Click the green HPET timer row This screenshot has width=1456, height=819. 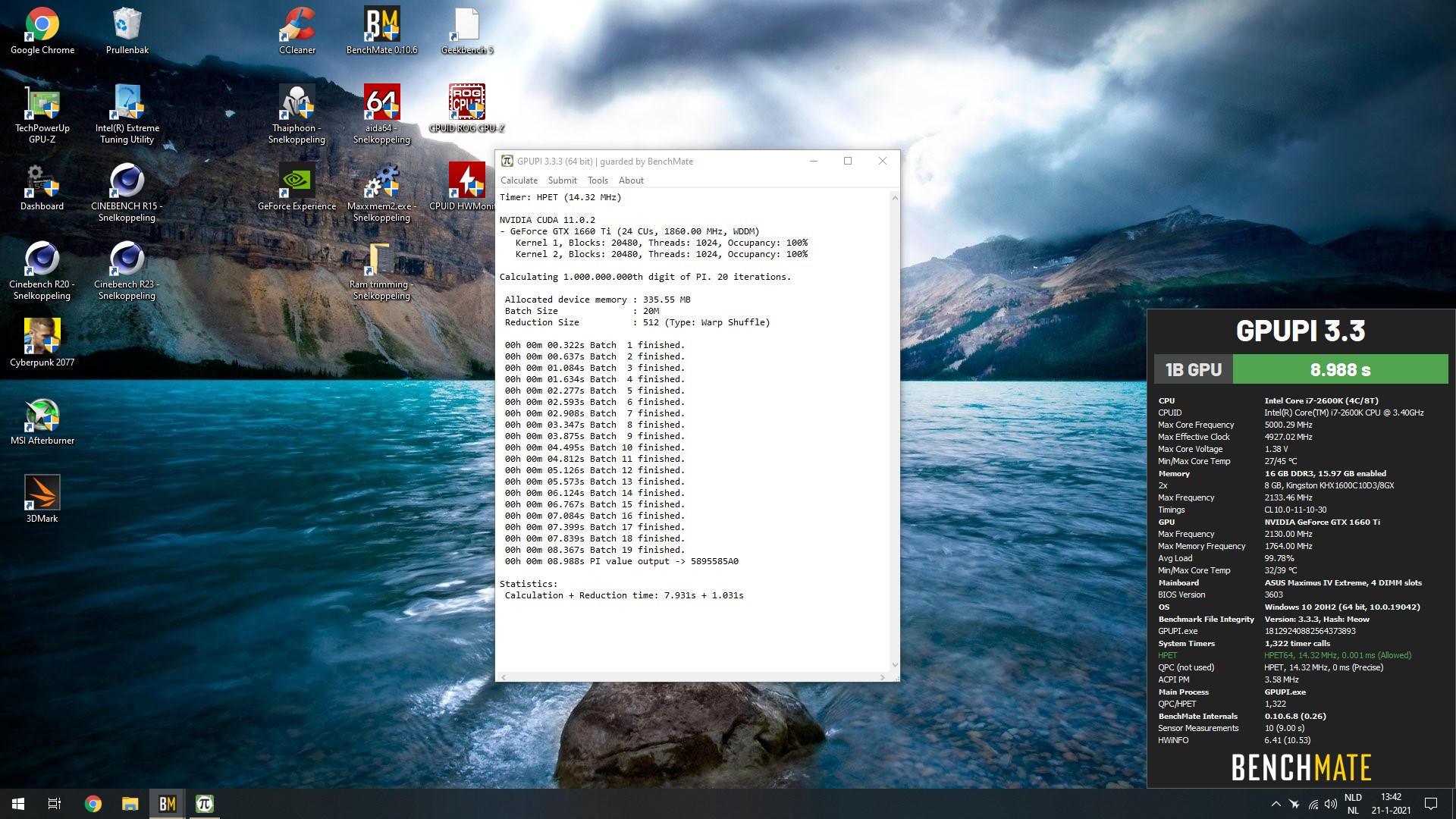[x=1285, y=655]
